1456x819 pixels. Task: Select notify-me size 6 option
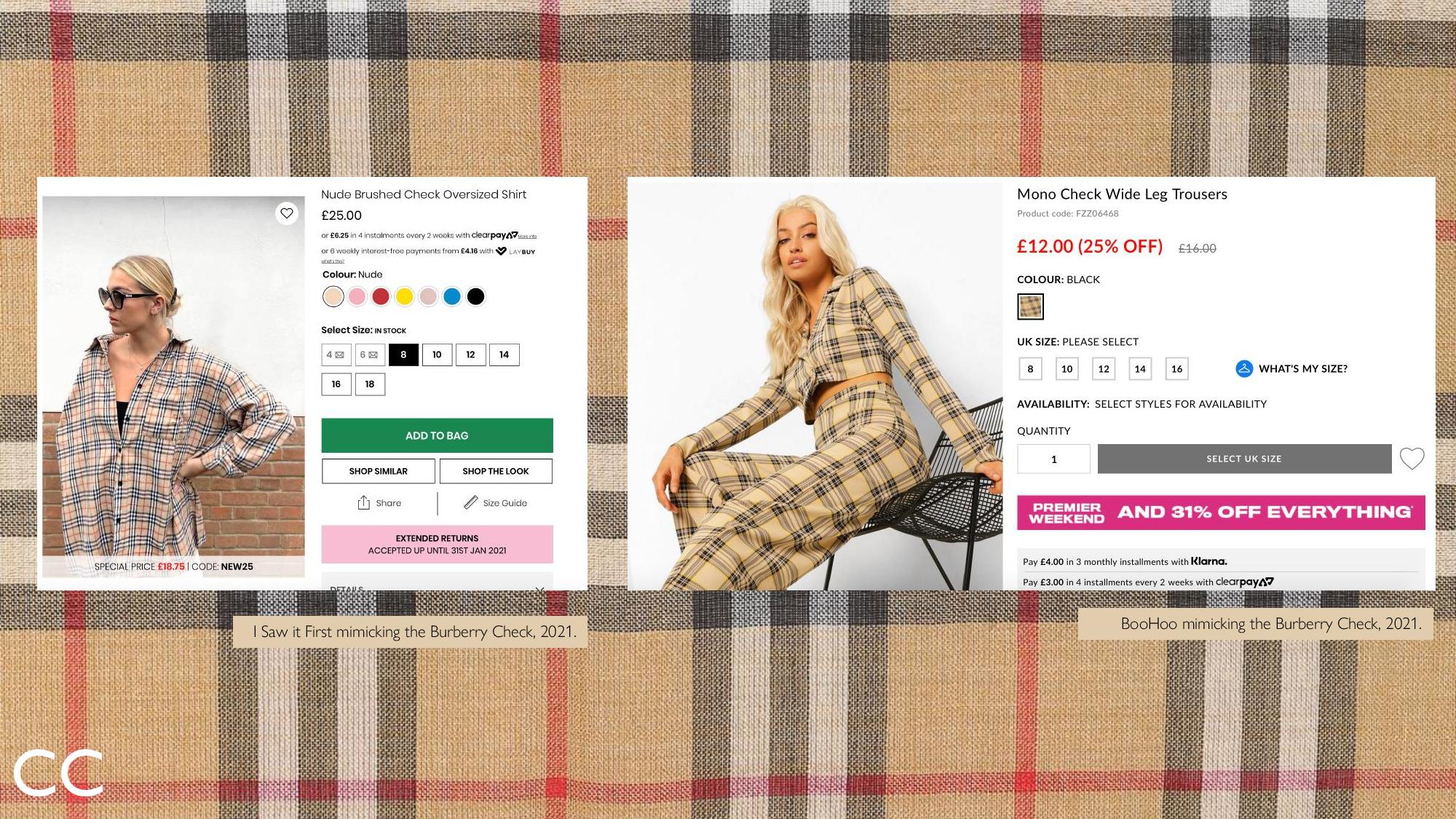pos(370,355)
